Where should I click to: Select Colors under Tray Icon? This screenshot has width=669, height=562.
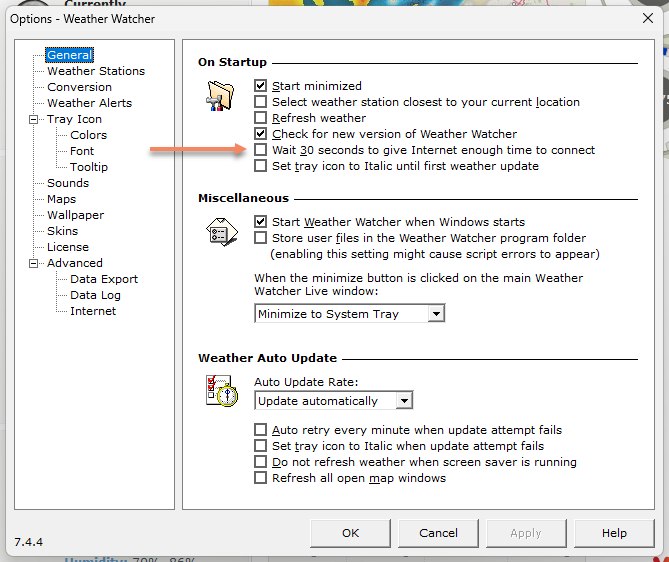(88, 135)
